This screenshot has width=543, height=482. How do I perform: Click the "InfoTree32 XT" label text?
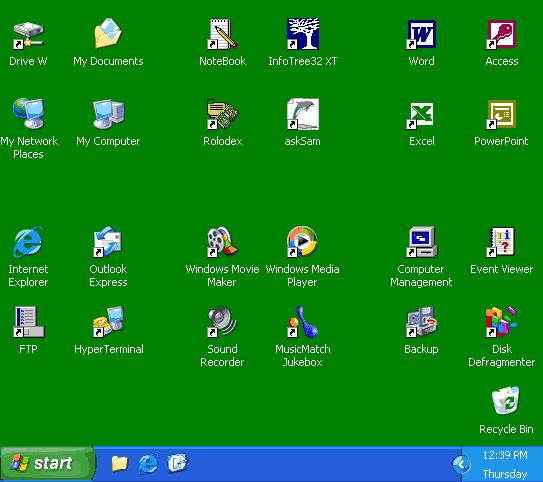303,61
